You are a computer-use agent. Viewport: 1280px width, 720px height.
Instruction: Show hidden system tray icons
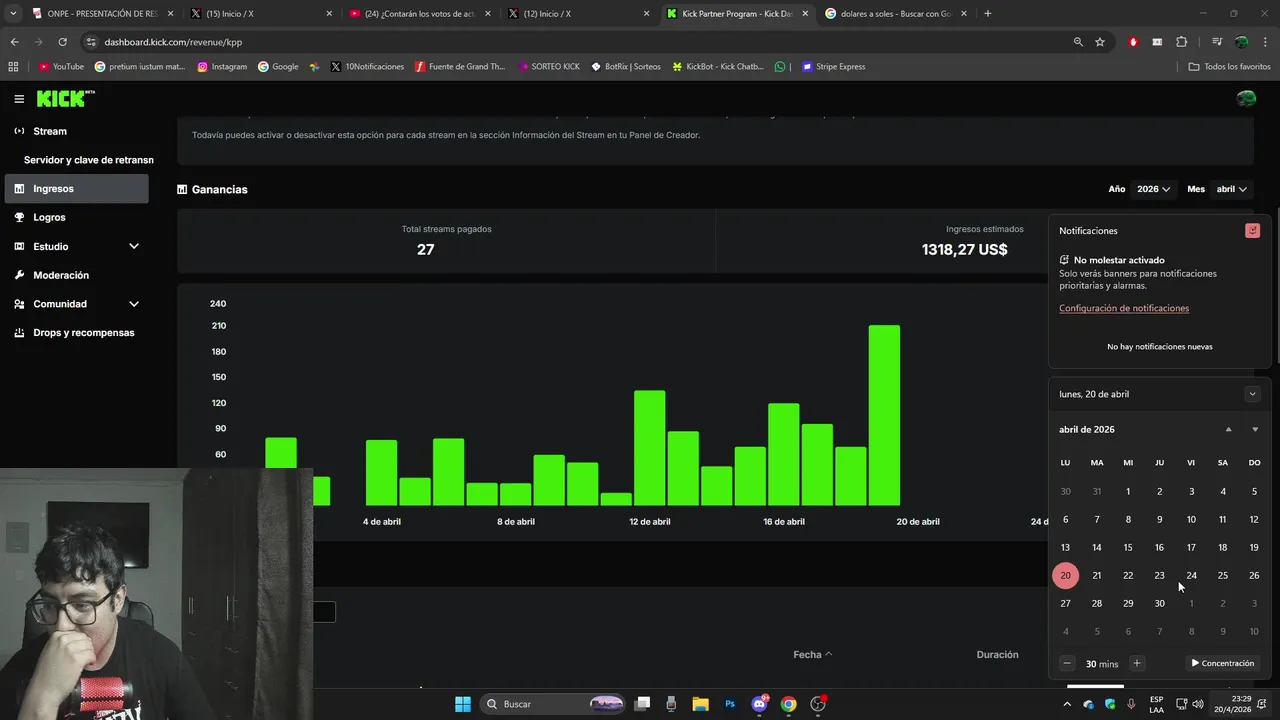(1067, 704)
